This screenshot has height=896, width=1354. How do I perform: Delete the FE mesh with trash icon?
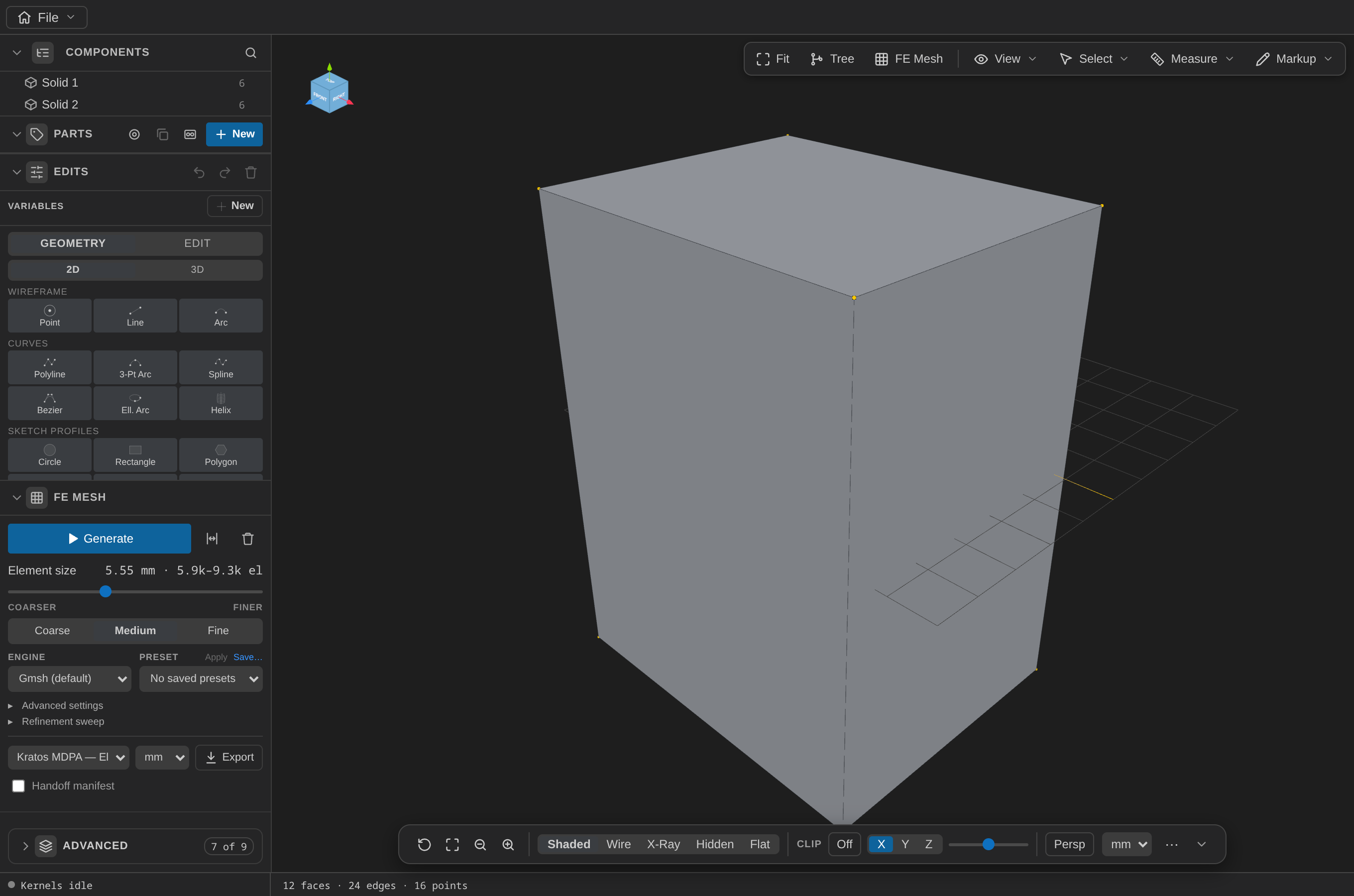[248, 538]
